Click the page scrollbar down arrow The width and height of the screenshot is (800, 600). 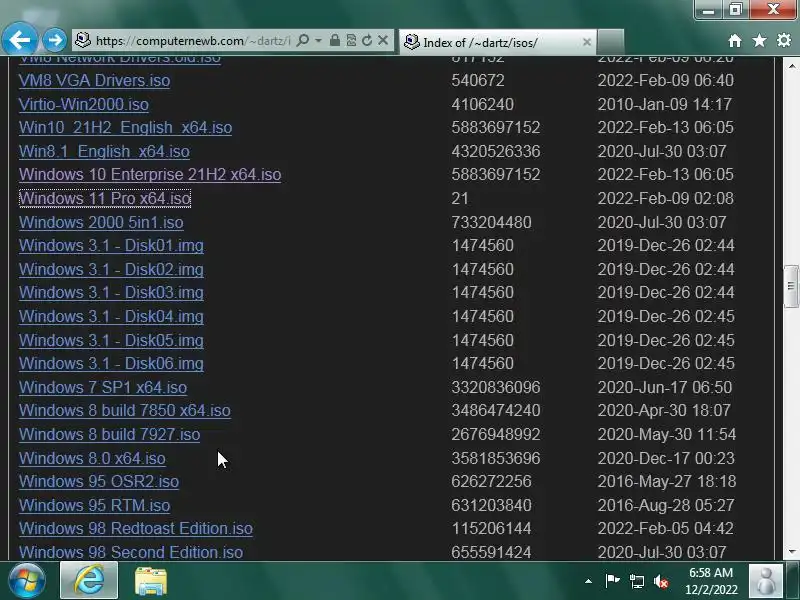(x=791, y=552)
